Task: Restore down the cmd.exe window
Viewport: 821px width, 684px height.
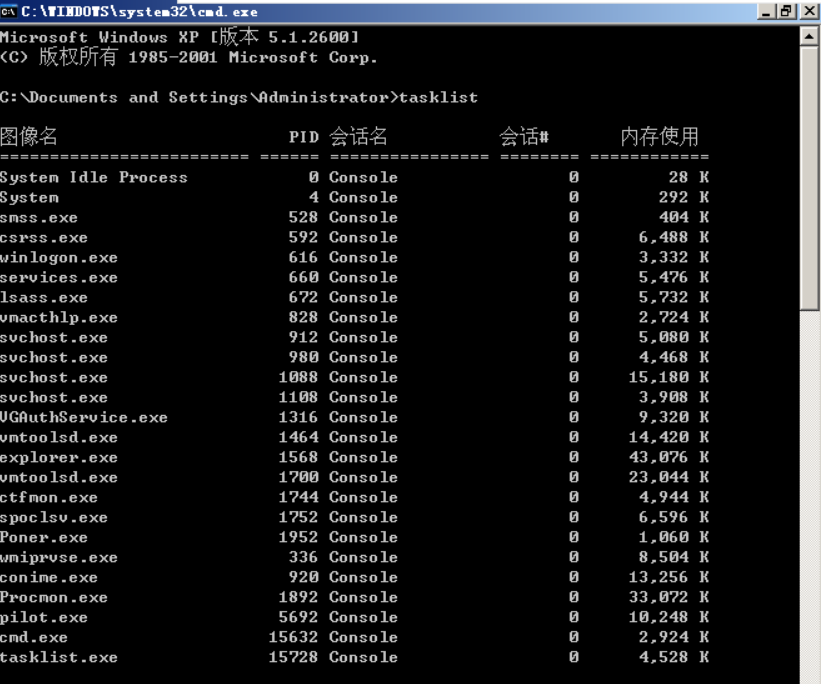Action: point(786,12)
